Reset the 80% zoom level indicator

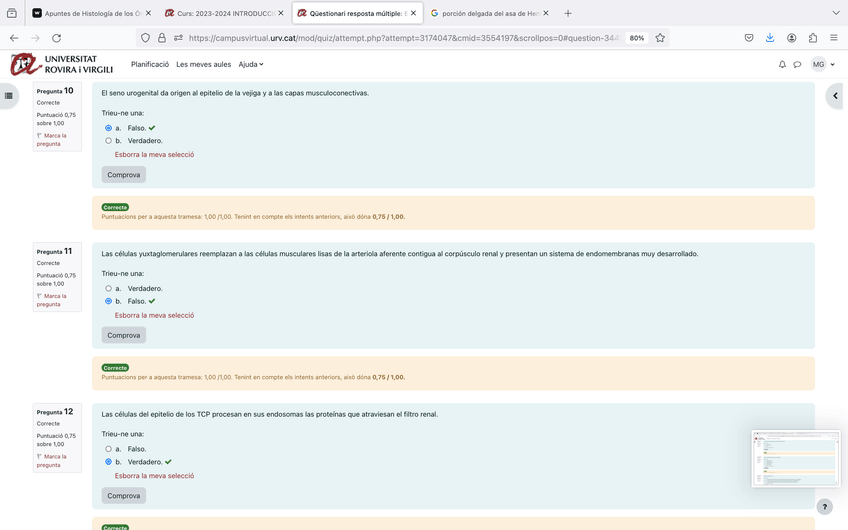coord(637,38)
